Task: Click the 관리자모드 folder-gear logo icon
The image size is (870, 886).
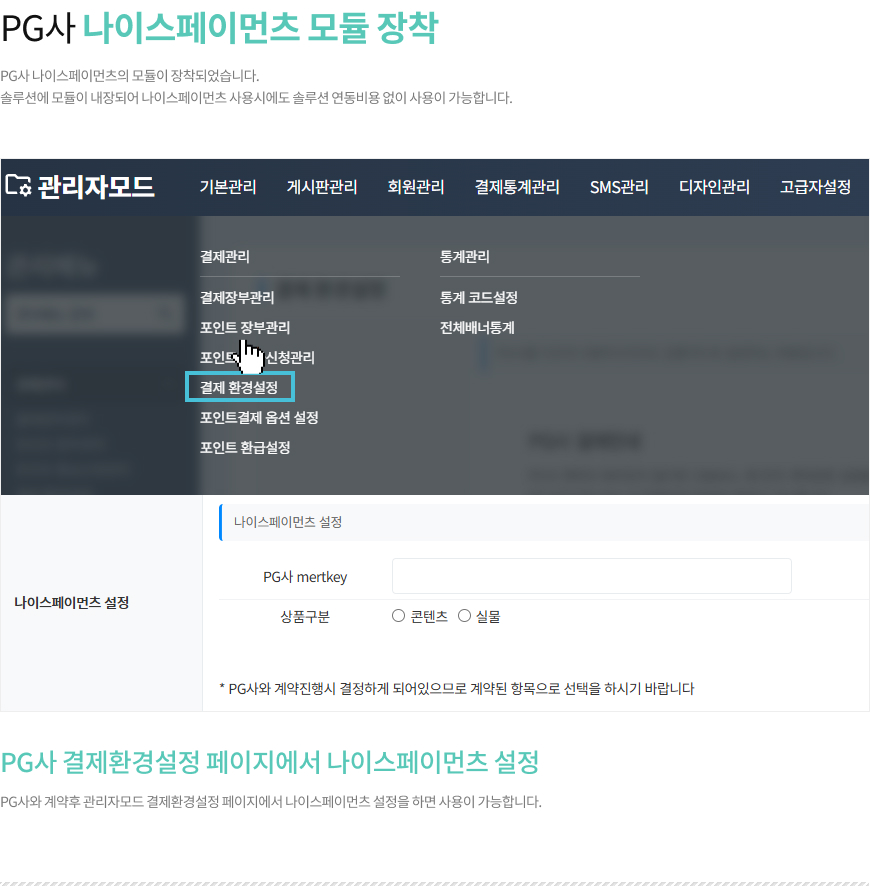Action: point(18,185)
